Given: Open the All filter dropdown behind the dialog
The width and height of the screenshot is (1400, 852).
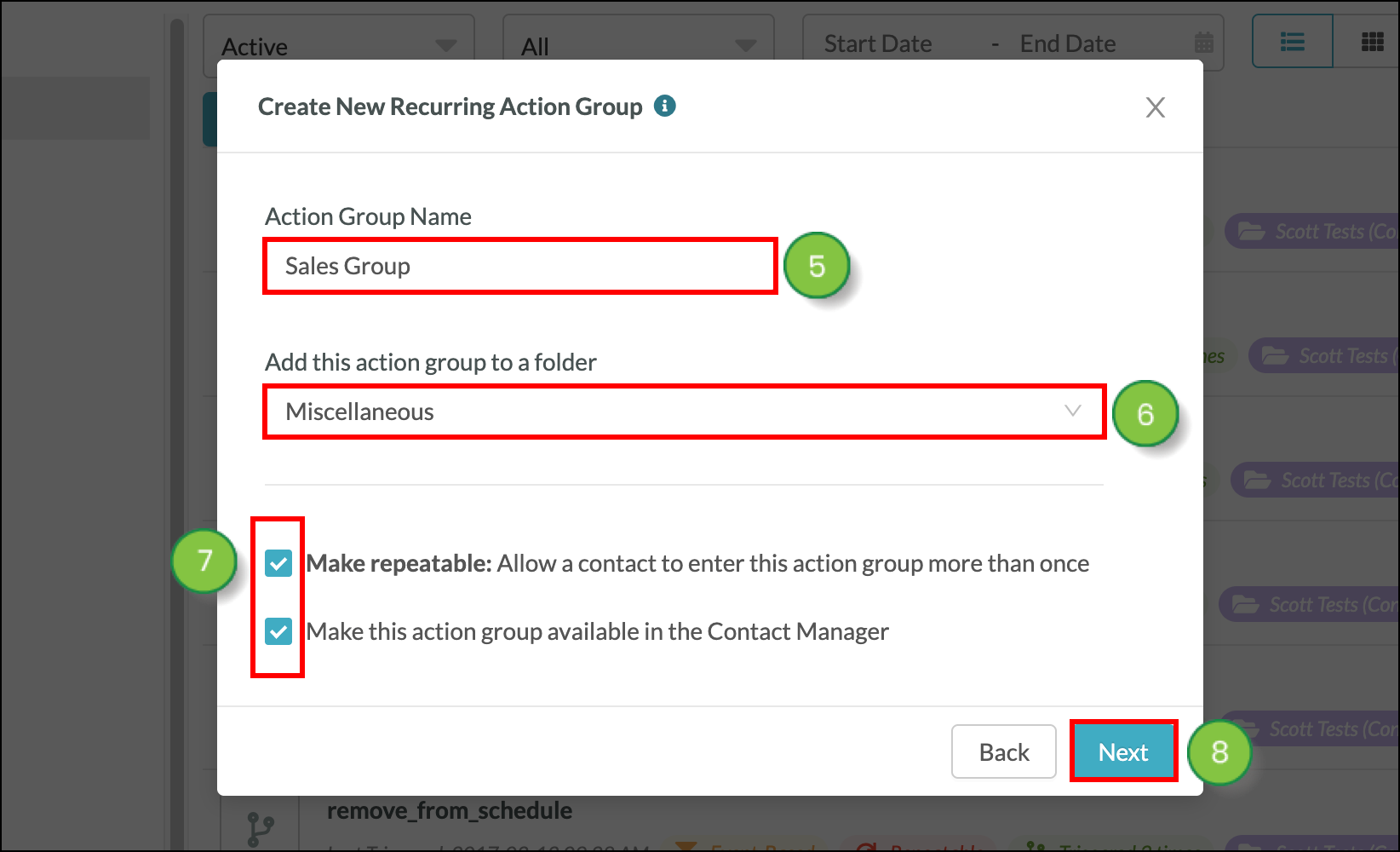Looking at the screenshot, I should click(639, 45).
